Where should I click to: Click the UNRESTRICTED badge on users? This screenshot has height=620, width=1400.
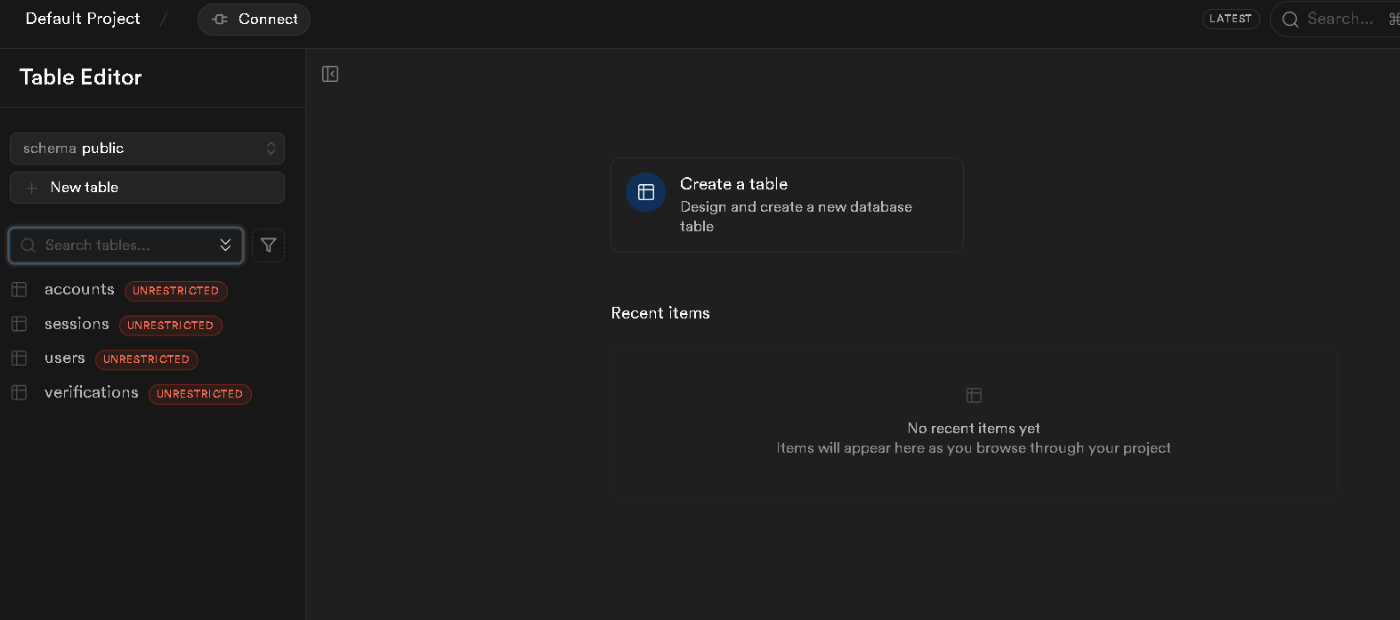tap(147, 359)
